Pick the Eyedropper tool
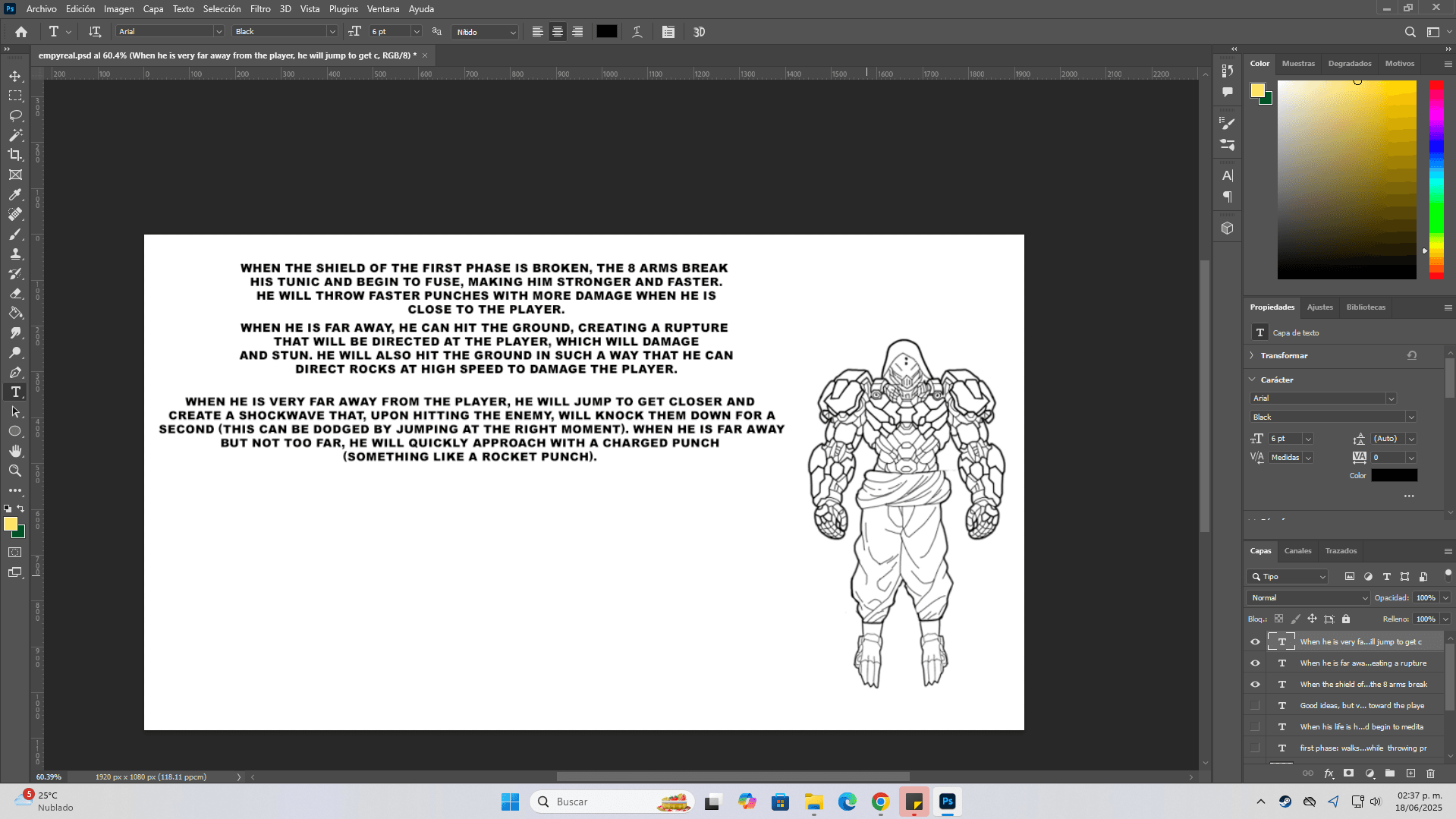This screenshot has height=819, width=1456. [15, 194]
